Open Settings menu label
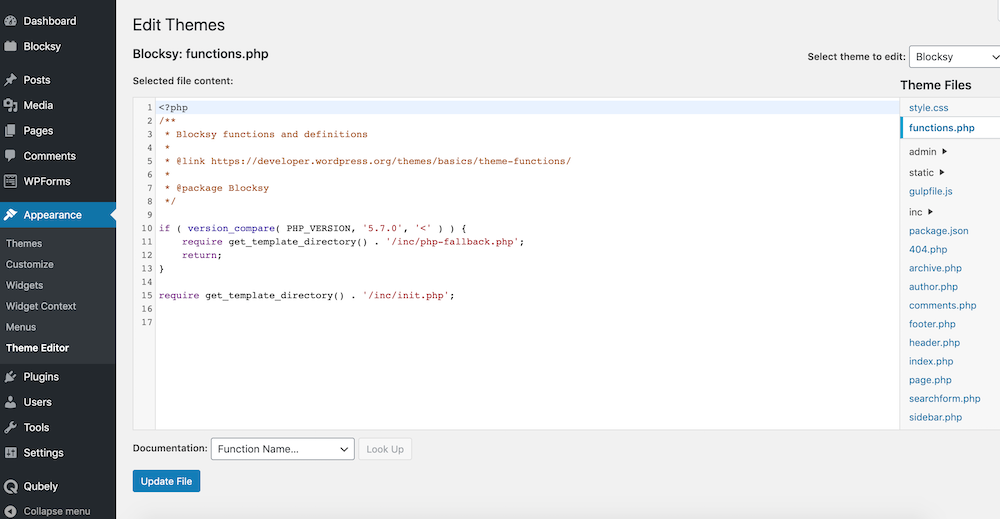The image size is (1000, 519). pyautogui.click(x=43, y=453)
